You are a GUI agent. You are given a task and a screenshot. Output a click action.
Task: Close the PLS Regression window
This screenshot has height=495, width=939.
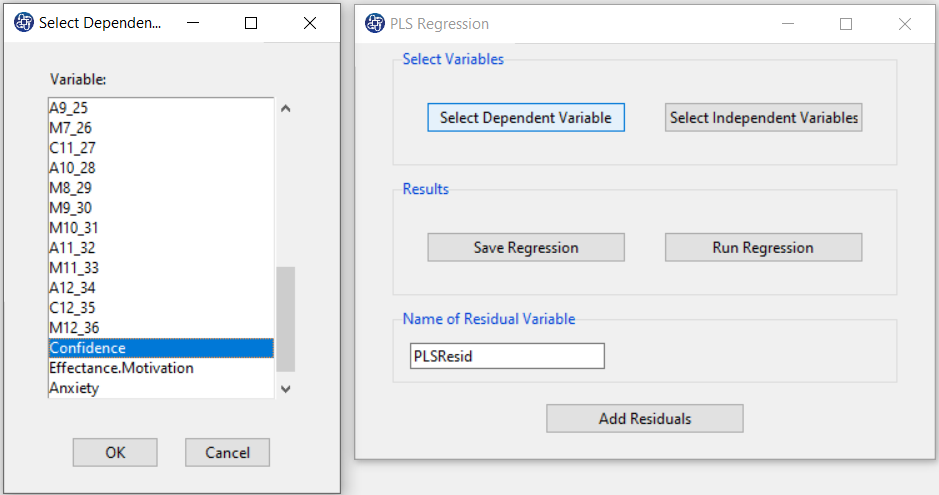[x=905, y=24]
